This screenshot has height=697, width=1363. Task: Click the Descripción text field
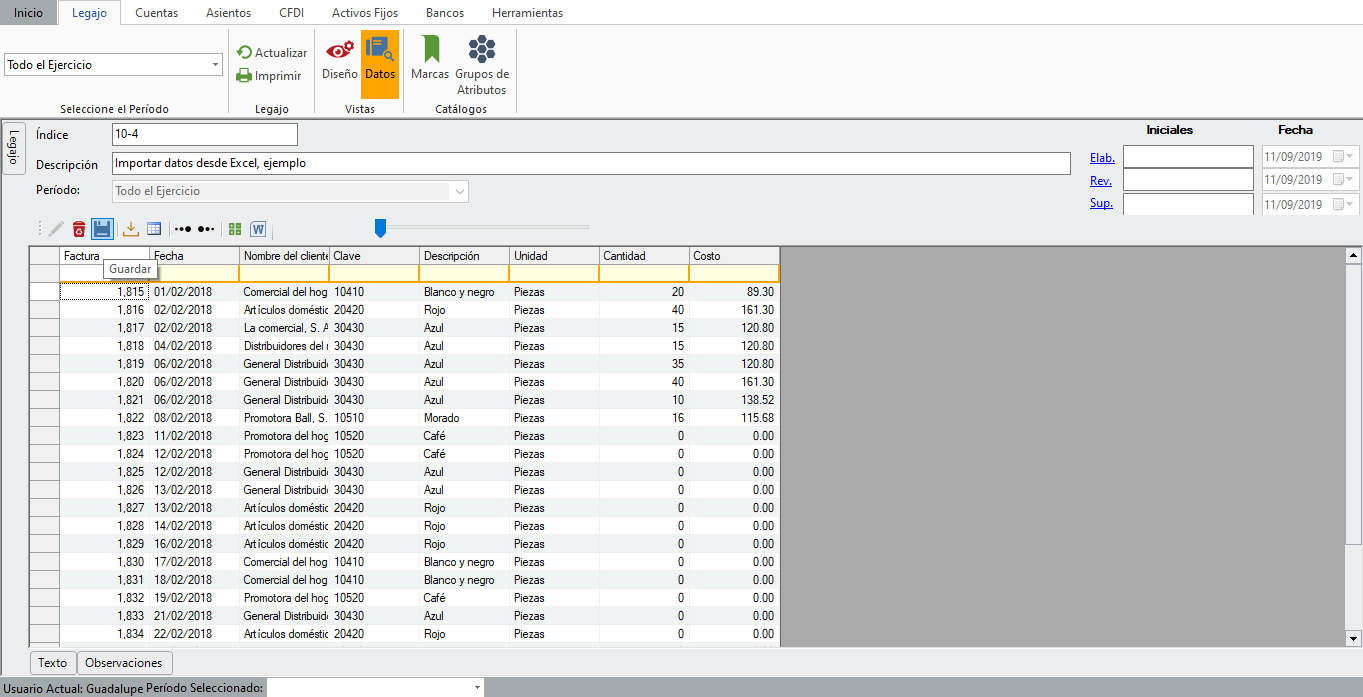point(590,163)
